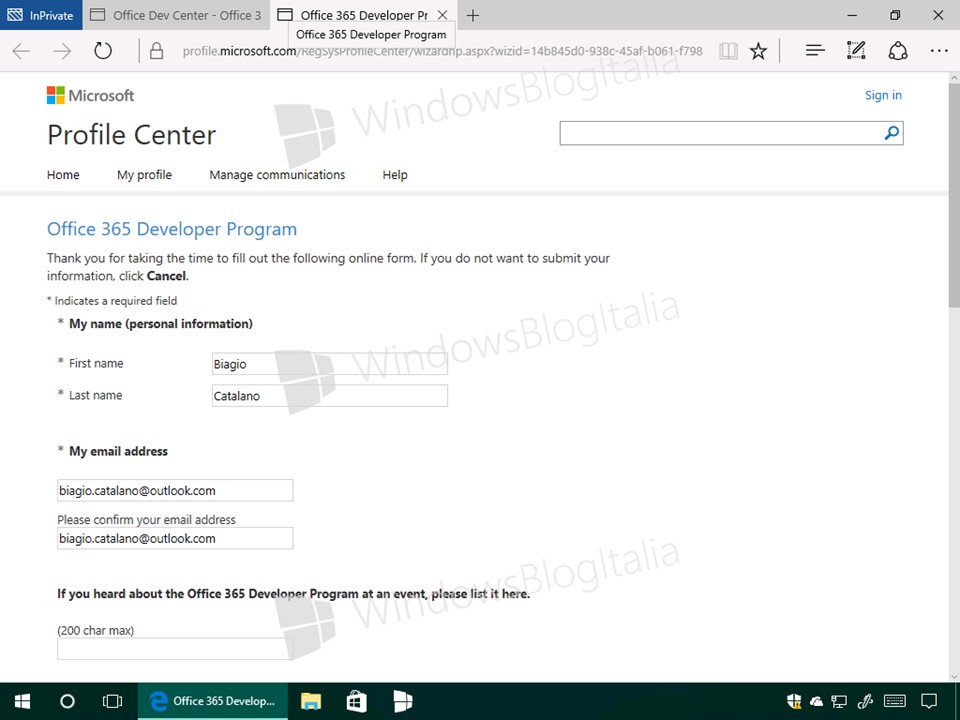Click the 'My name (personal information)' label

tap(160, 324)
